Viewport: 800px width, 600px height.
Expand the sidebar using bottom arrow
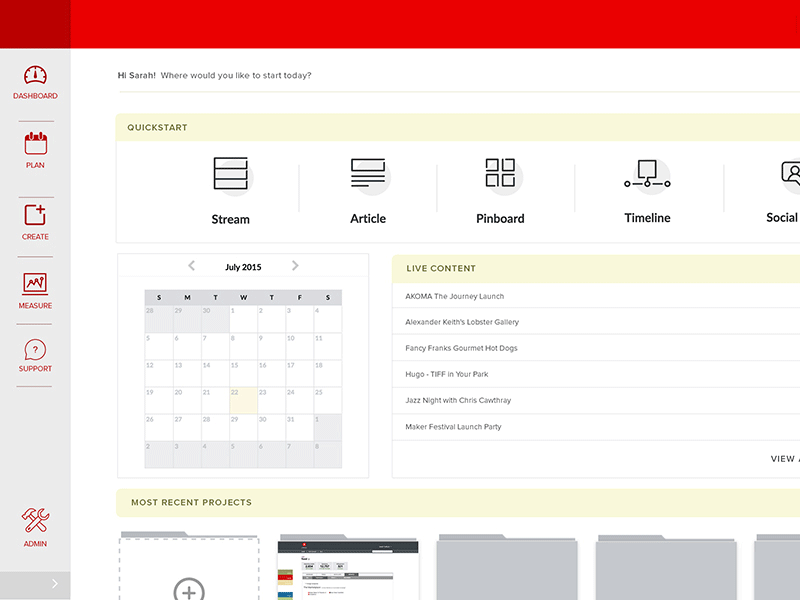(x=55, y=584)
